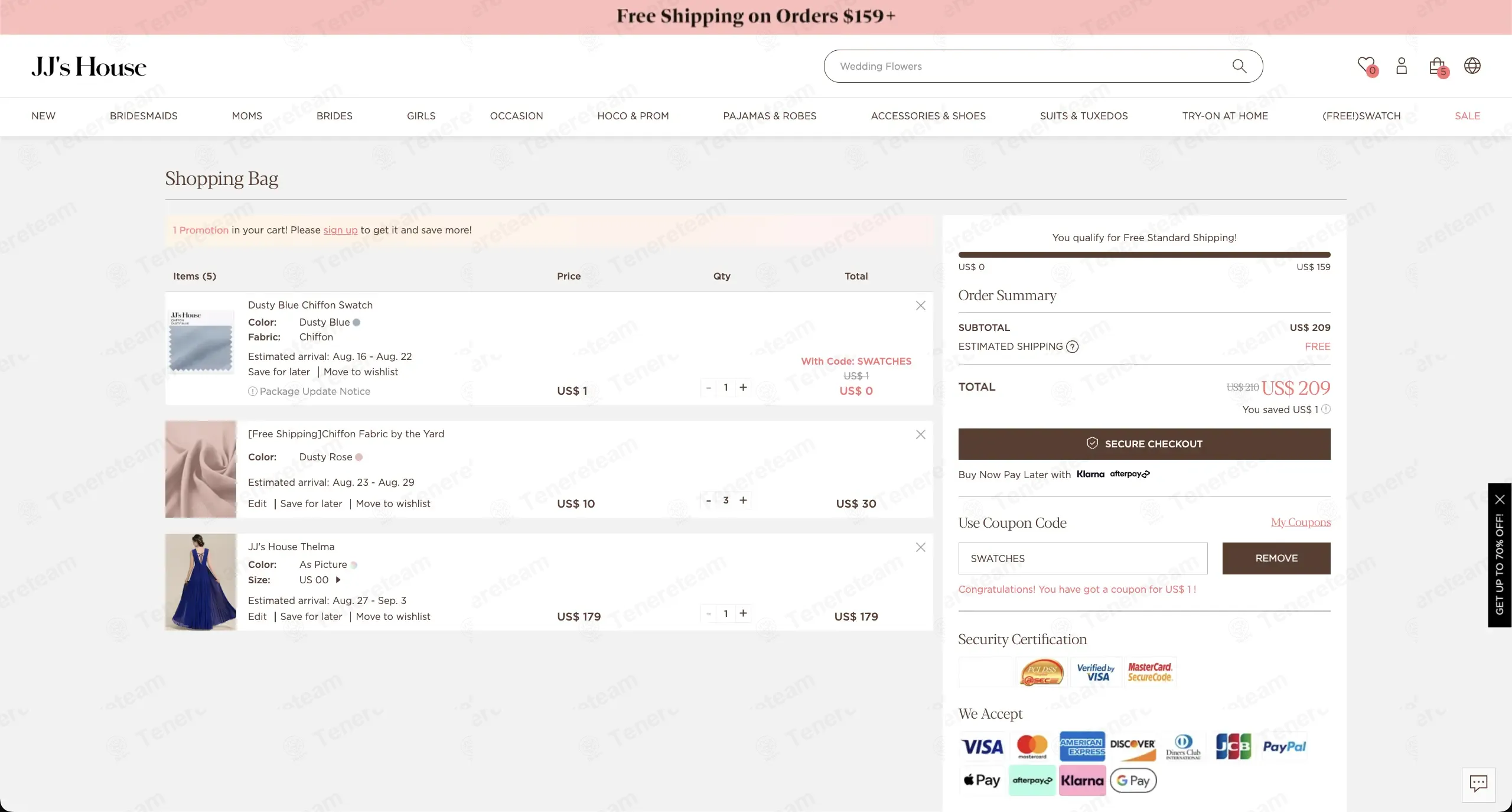
Task: Open the MOMS menu
Action: tap(247, 116)
